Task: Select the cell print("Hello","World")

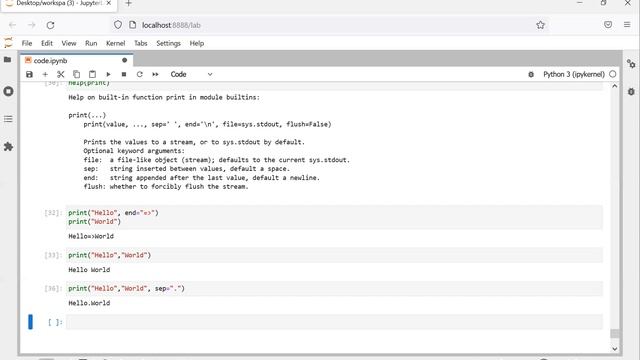Action: [334, 255]
